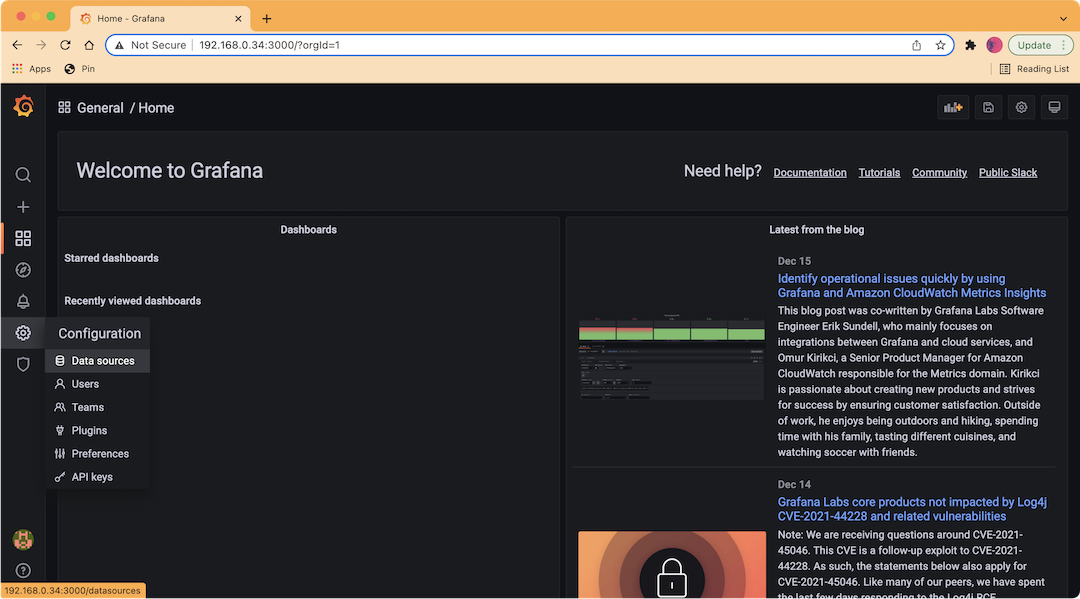Open the Community link
Viewport: 1080px width, 599px height.
(x=939, y=173)
